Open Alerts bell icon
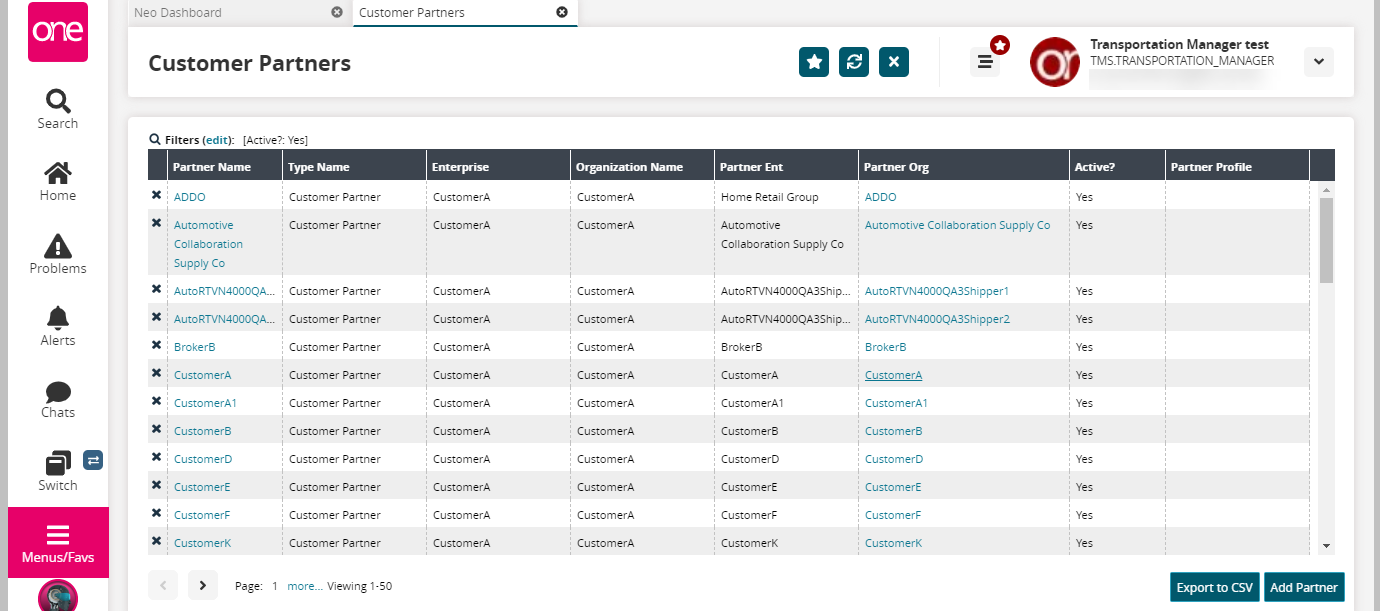Screen dimensions: 1380x611 pos(57,319)
